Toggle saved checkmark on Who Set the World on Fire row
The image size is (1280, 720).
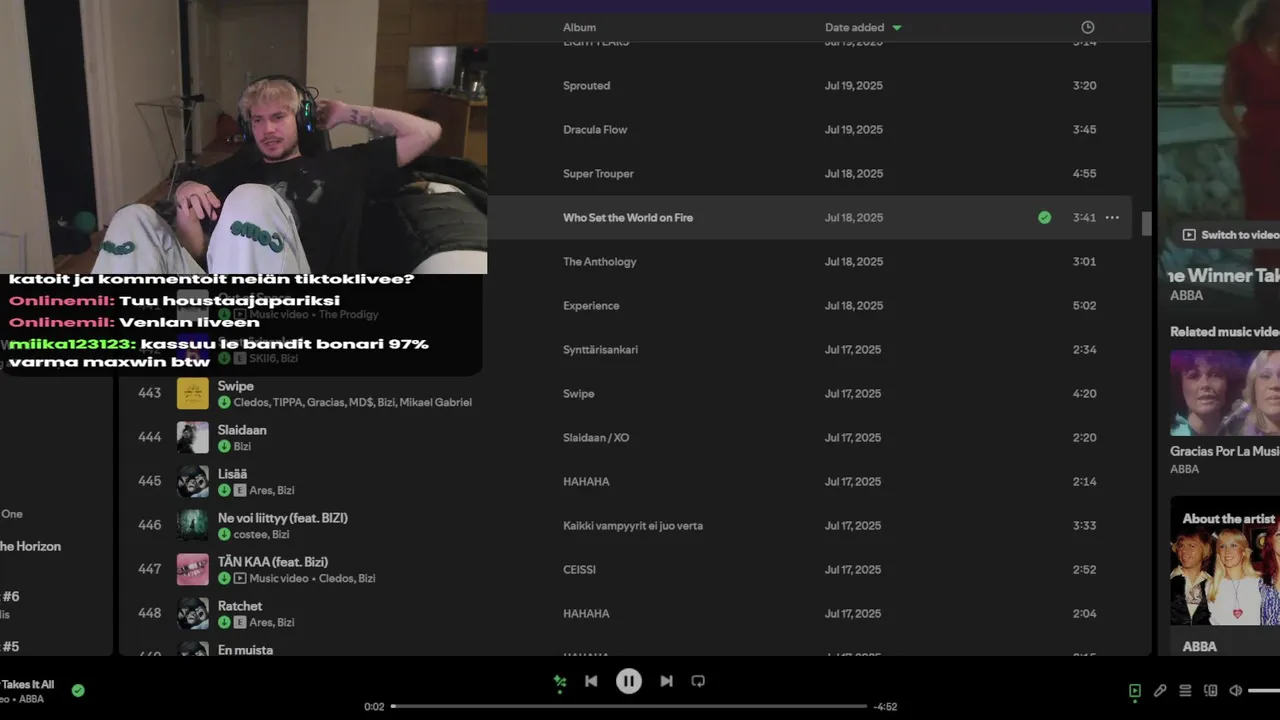(x=1044, y=217)
